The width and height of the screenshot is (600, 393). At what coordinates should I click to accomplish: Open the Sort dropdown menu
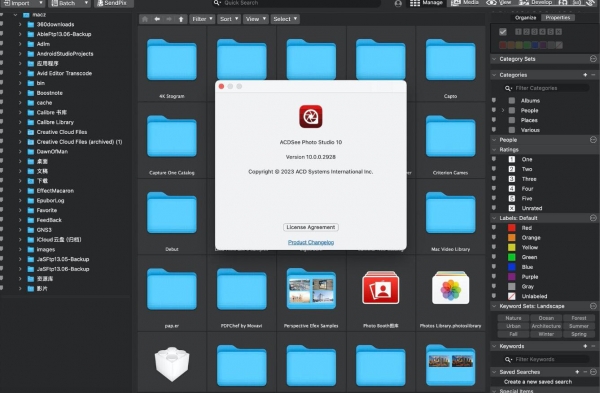(229, 19)
